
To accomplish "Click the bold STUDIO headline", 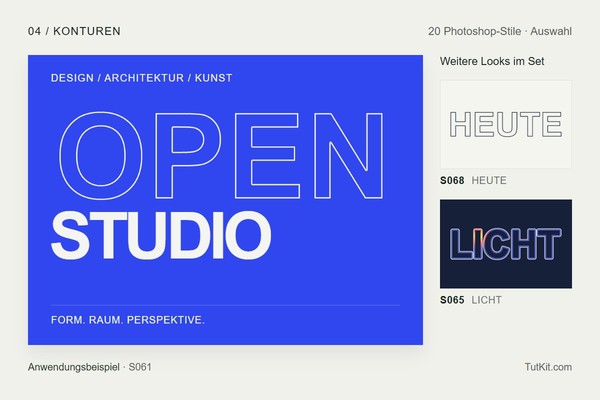I will pyautogui.click(x=161, y=235).
